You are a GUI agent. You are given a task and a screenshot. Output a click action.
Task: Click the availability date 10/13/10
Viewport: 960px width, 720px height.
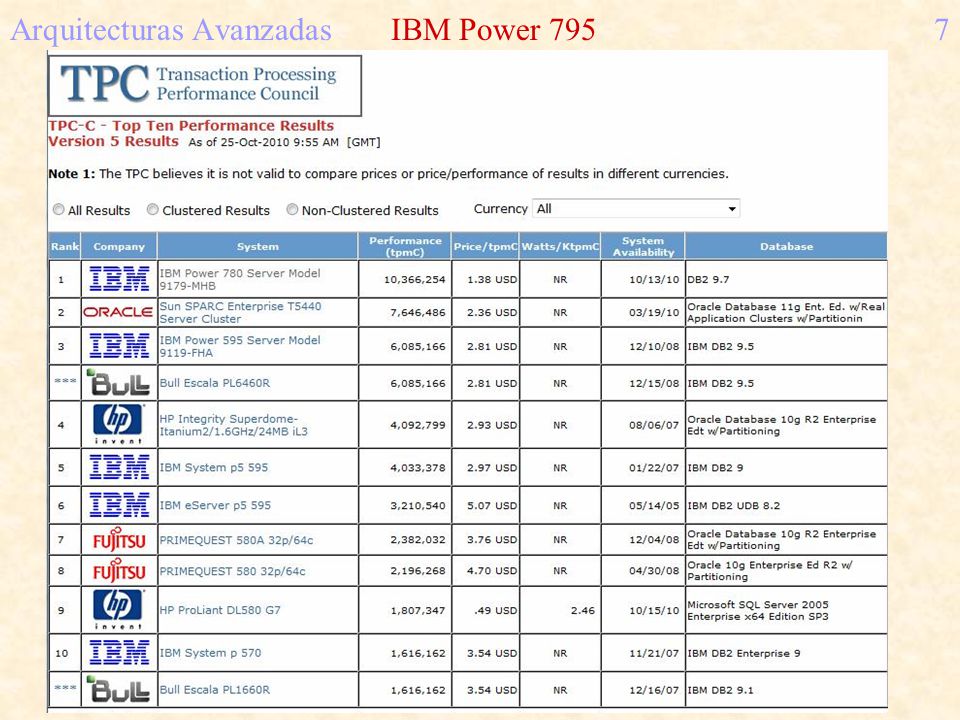coord(654,279)
